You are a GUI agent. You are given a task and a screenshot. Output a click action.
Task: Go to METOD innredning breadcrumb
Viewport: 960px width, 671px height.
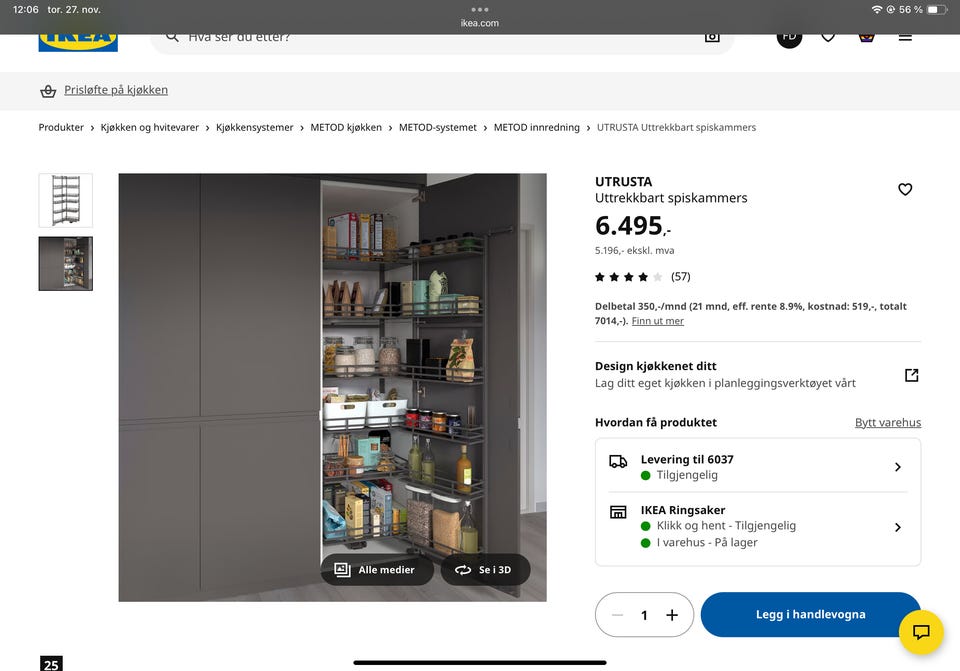[537, 127]
